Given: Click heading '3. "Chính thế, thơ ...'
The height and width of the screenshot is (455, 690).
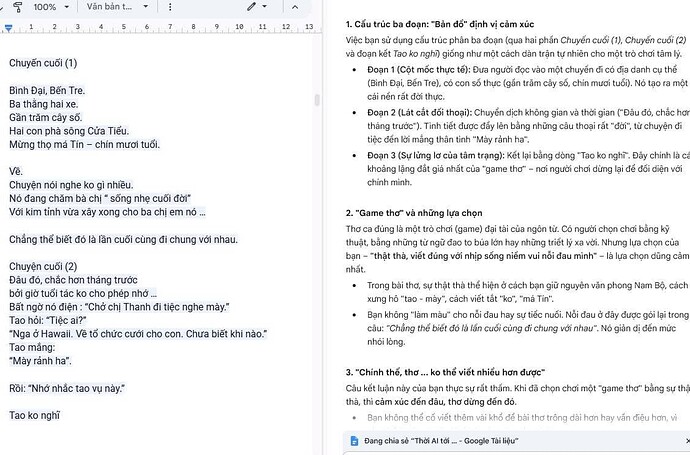Looking at the screenshot, I should (x=445, y=372).
